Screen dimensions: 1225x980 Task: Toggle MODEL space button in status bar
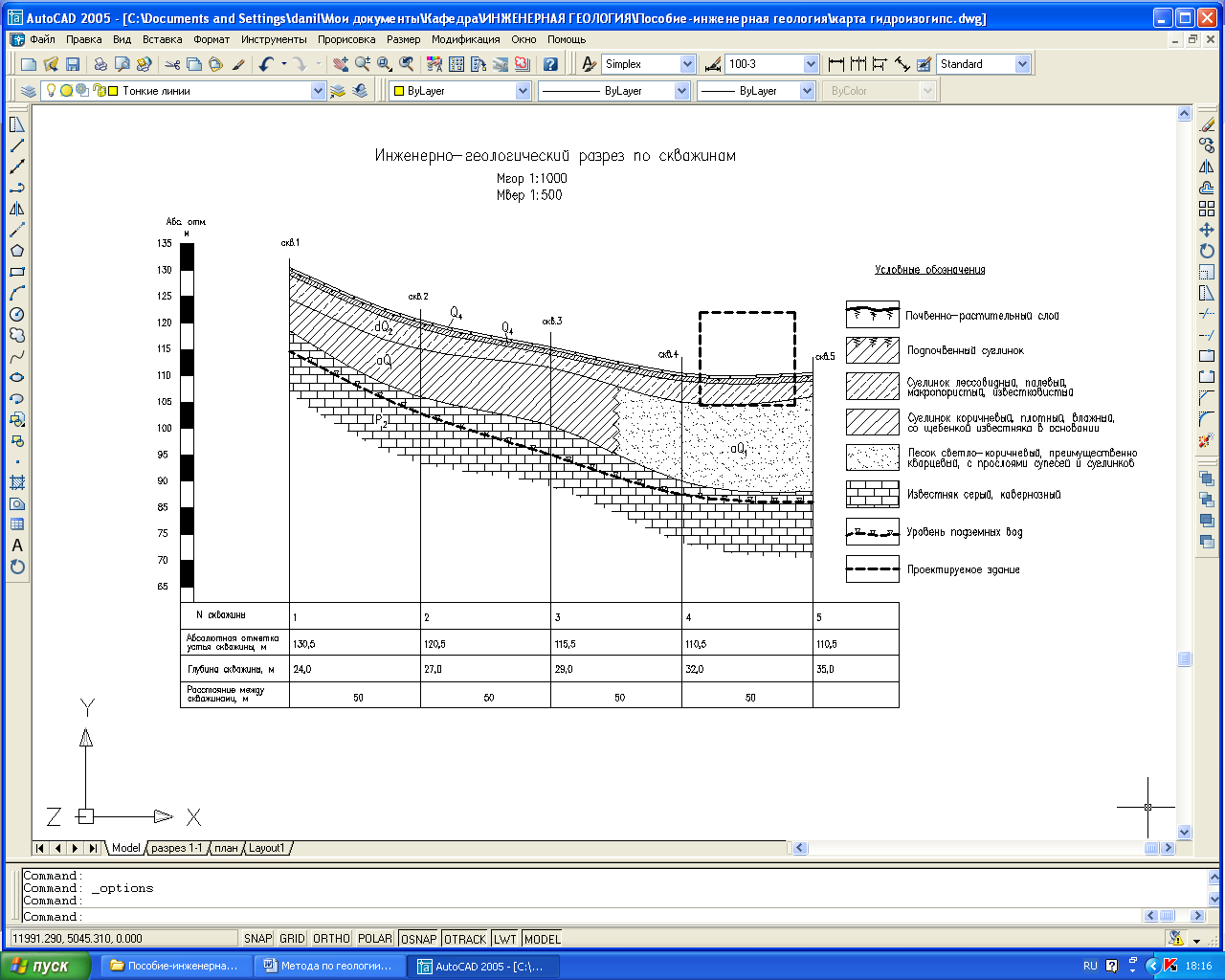543,939
